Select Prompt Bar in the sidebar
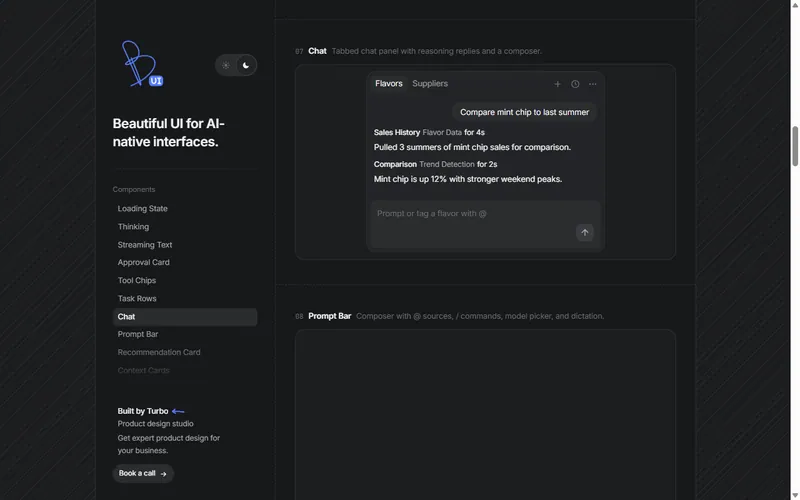This screenshot has height=500, width=800. click(138, 334)
